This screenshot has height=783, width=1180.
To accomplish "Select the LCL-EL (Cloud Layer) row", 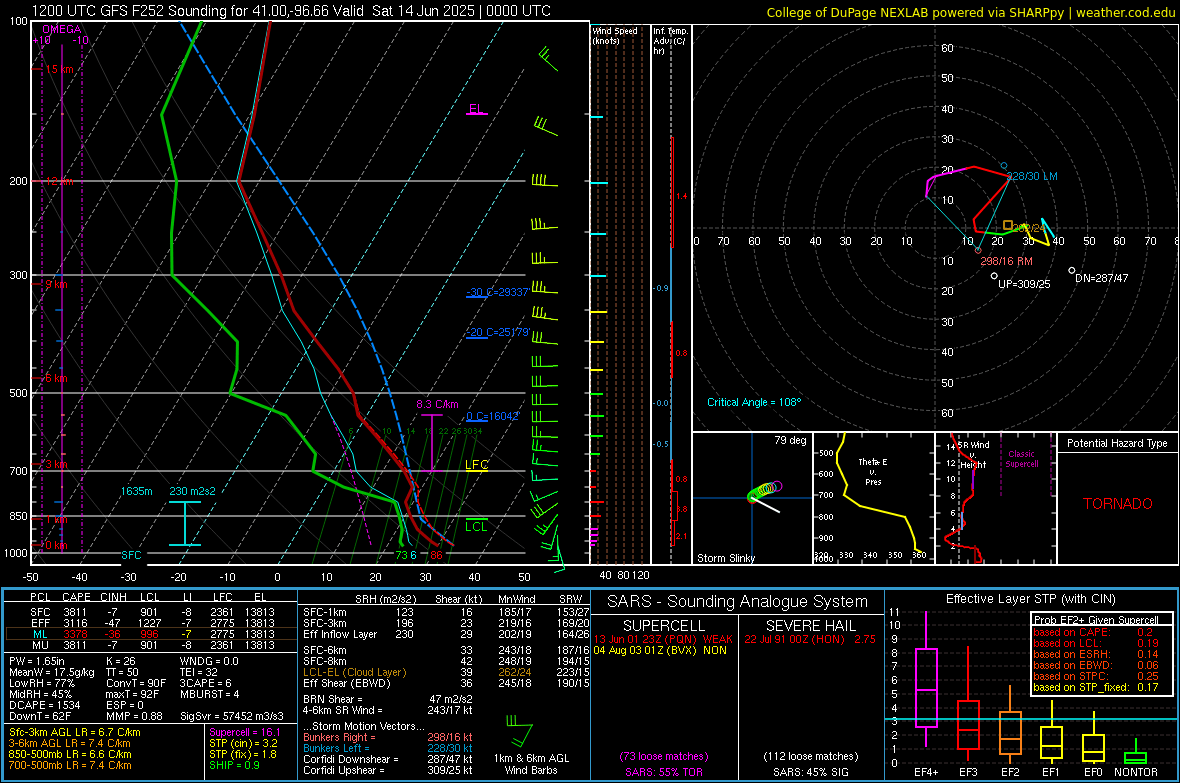I will click(446, 672).
